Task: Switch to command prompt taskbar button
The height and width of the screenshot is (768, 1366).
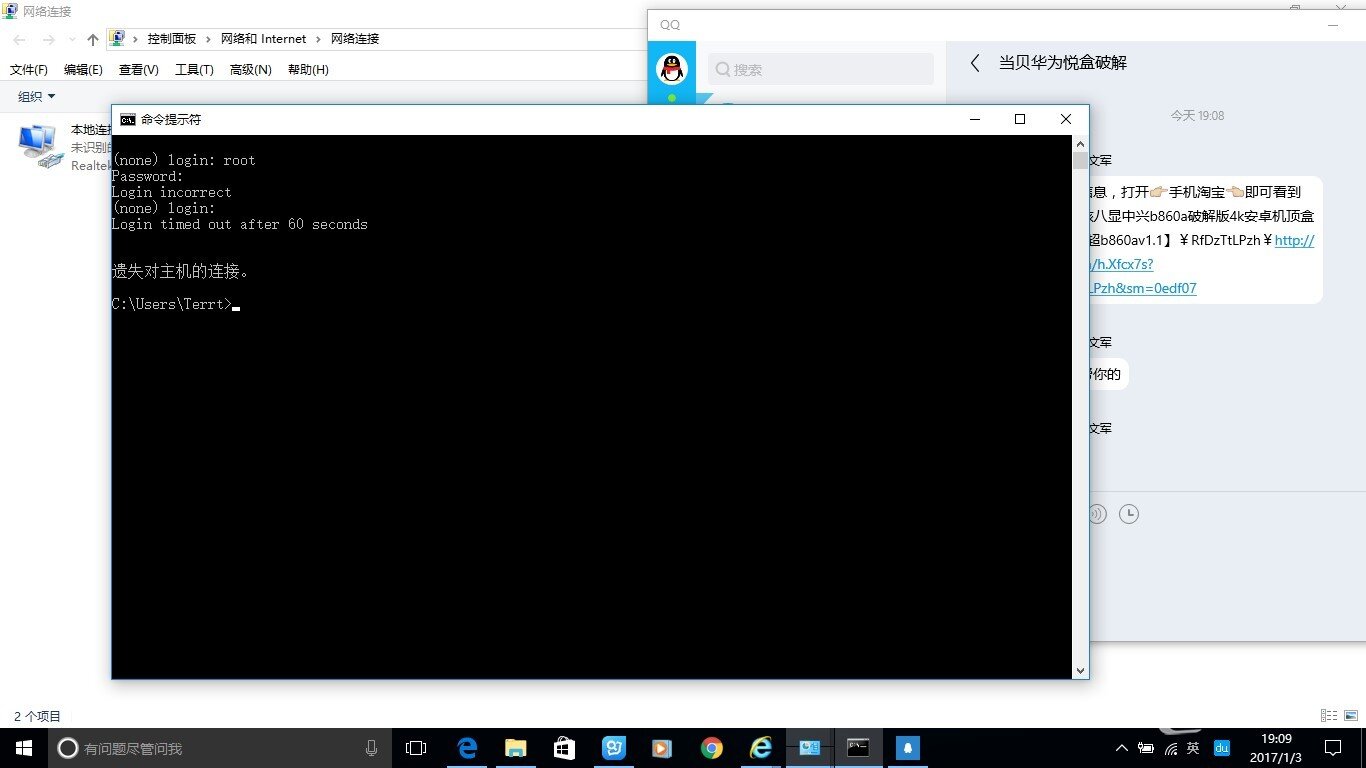Action: point(858,748)
